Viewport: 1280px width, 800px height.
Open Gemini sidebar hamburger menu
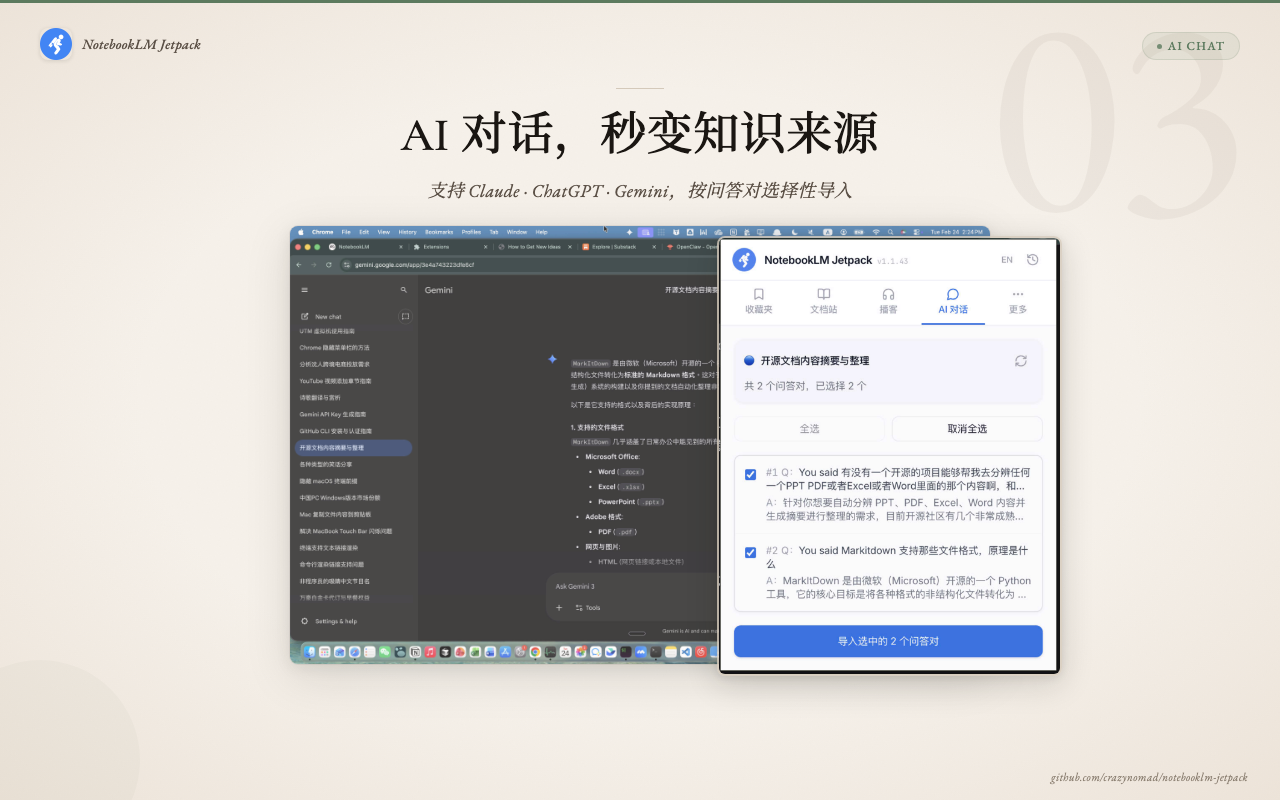point(304,290)
